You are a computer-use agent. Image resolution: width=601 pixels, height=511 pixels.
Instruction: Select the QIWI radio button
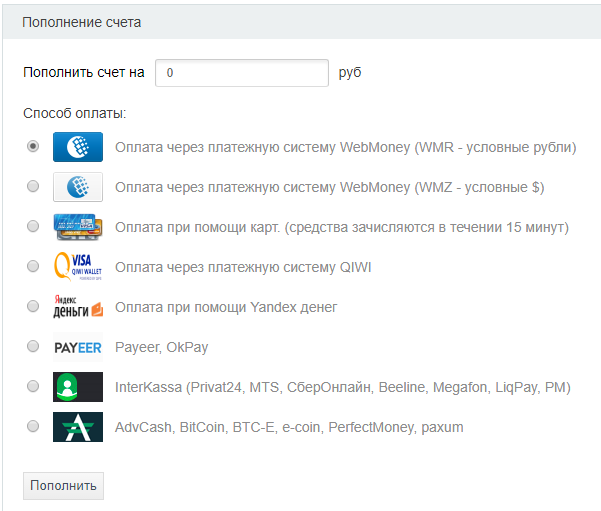tap(33, 266)
